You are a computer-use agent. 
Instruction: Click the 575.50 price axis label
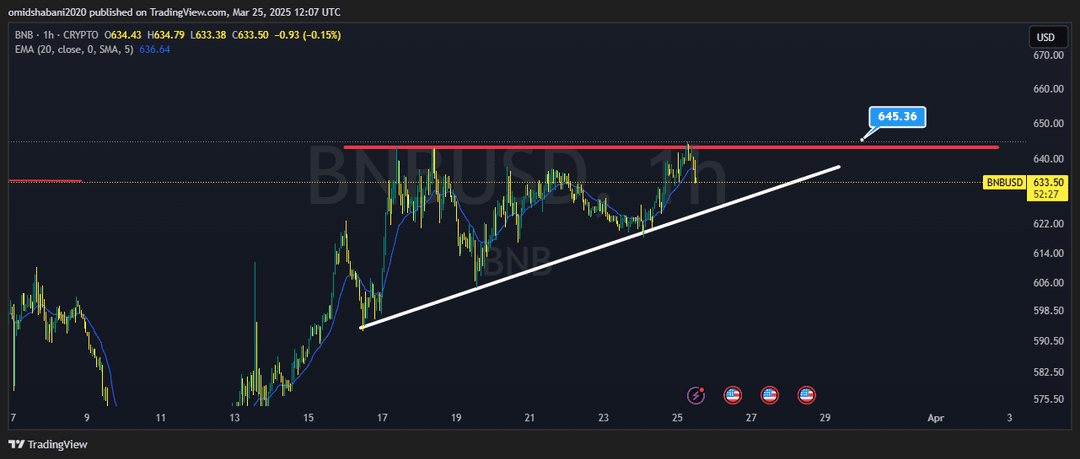(1048, 399)
